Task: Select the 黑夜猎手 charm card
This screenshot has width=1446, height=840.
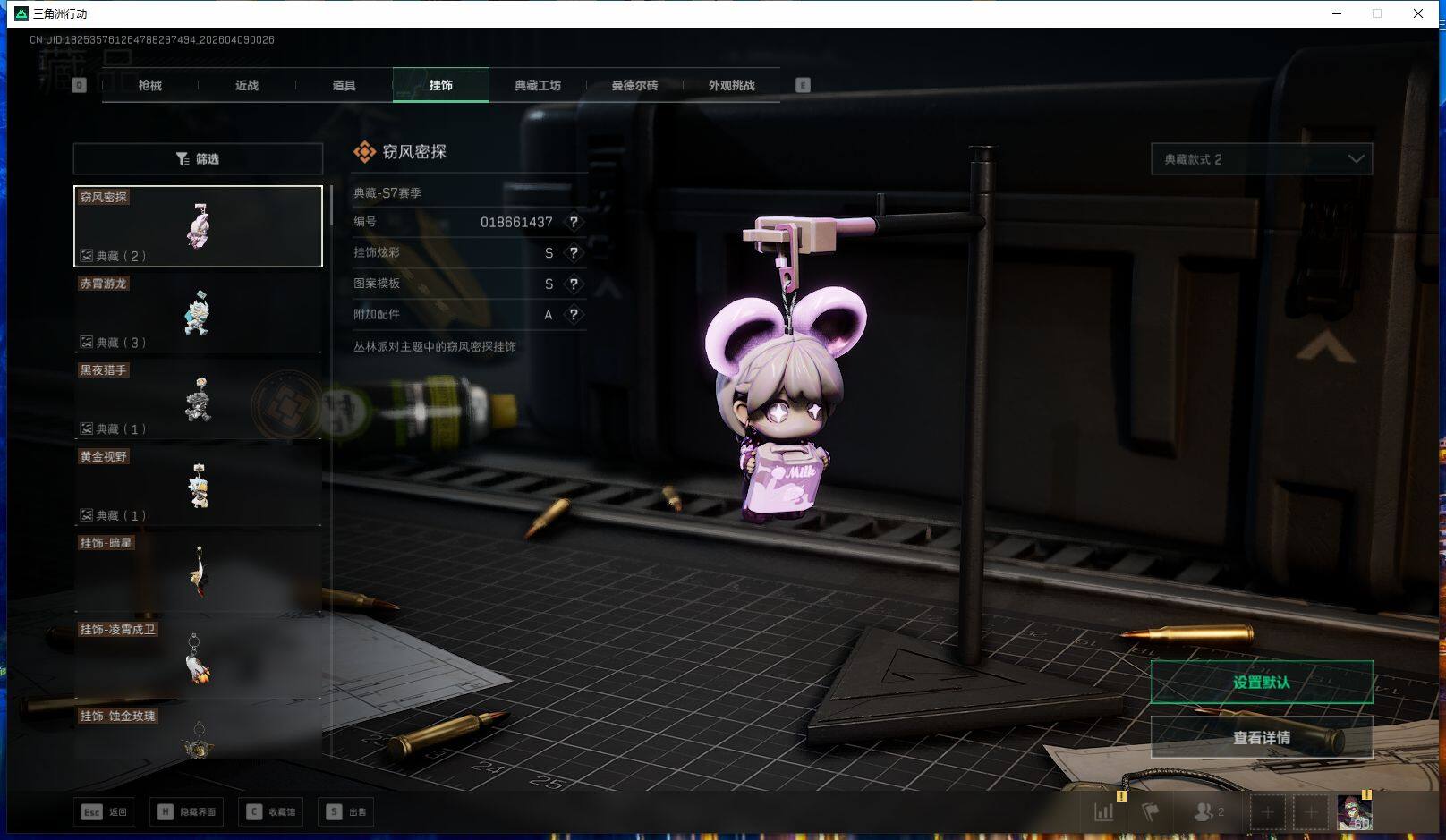Action: pos(198,399)
